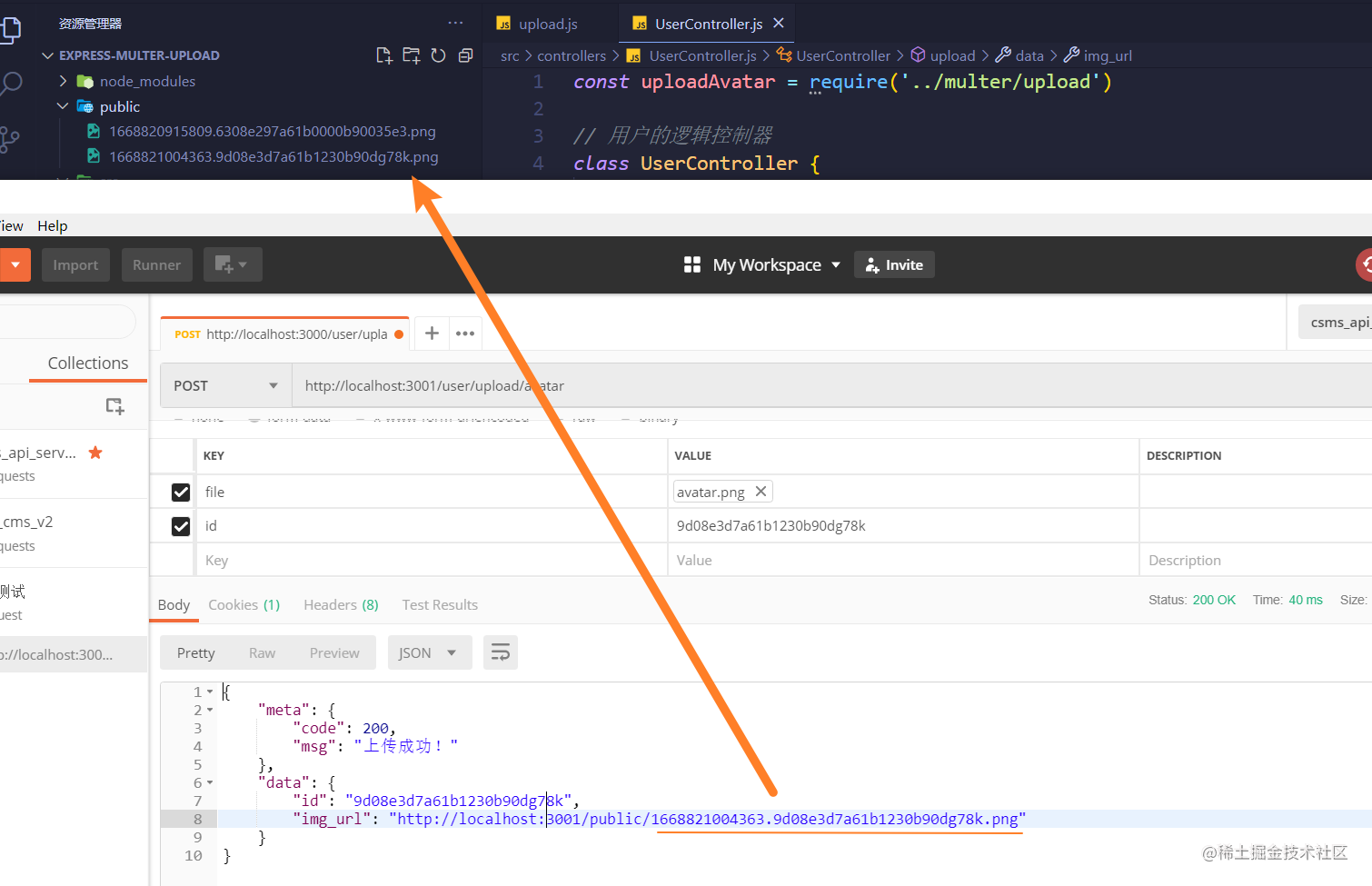This screenshot has width=1372, height=886.
Task: Select the Raw response view
Action: point(262,652)
